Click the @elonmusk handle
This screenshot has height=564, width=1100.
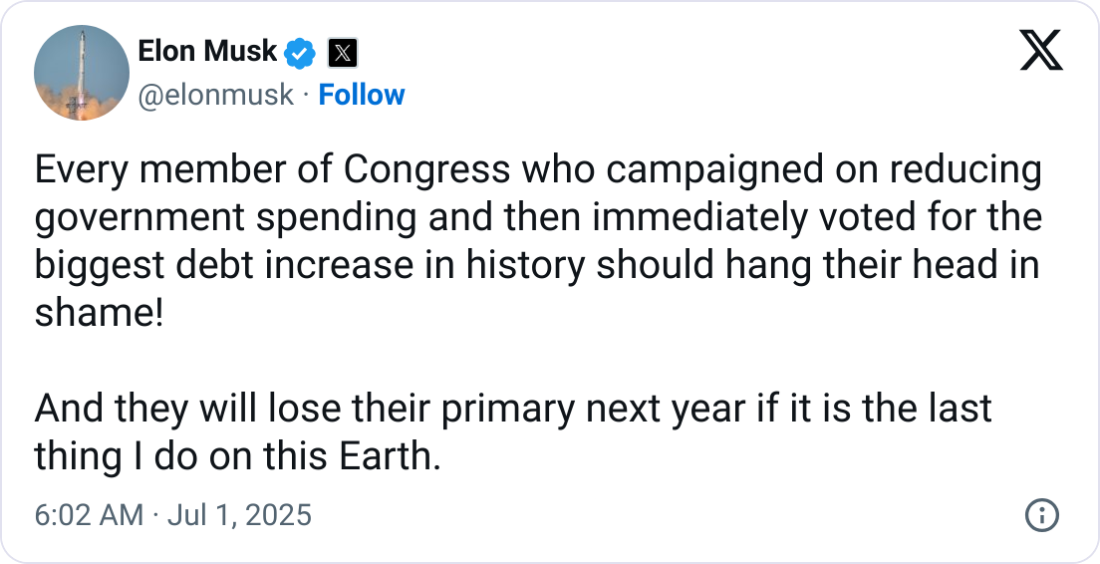pos(214,95)
